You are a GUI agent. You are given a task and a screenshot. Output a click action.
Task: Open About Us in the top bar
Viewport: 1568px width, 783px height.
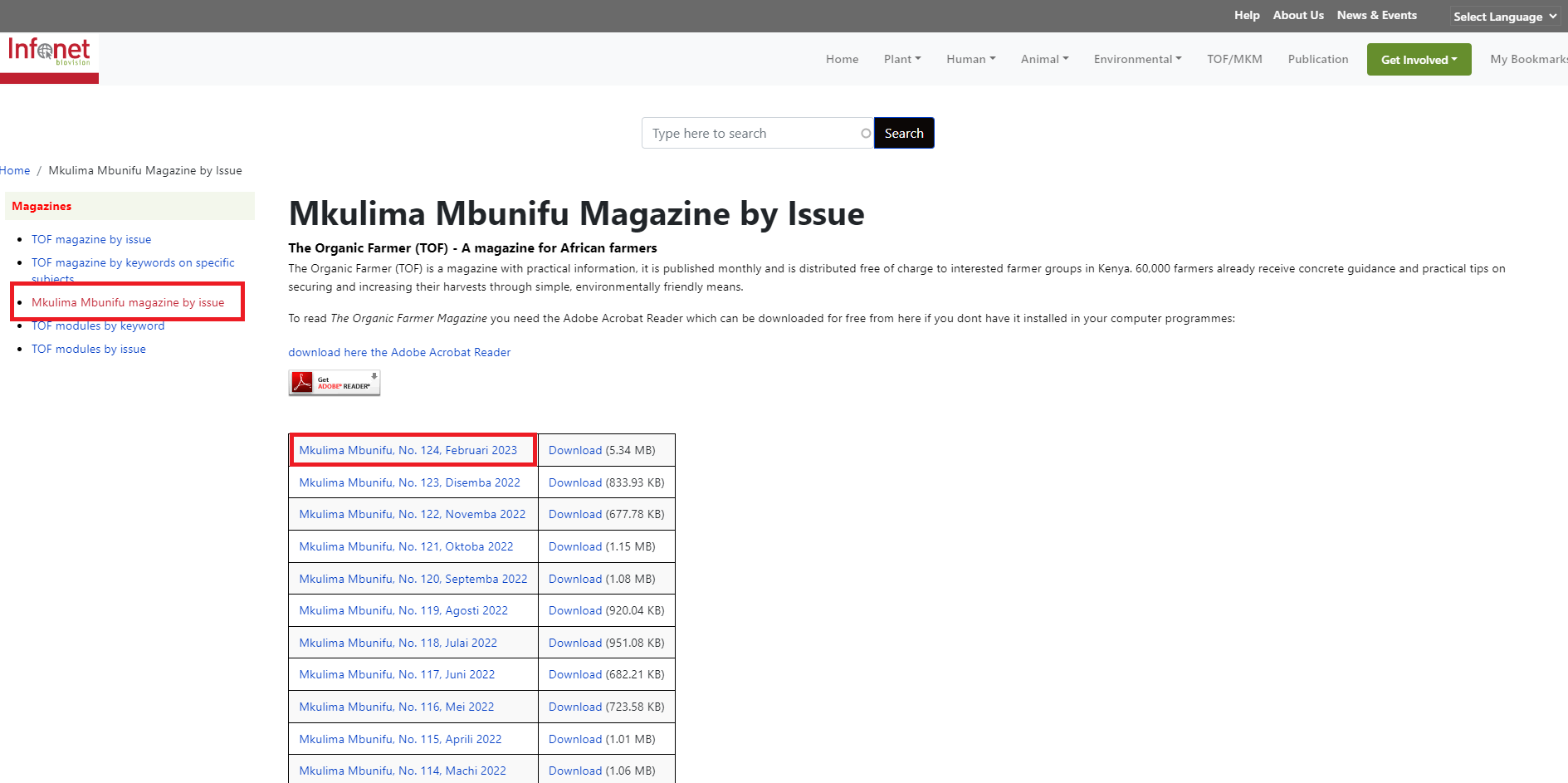(x=1298, y=15)
